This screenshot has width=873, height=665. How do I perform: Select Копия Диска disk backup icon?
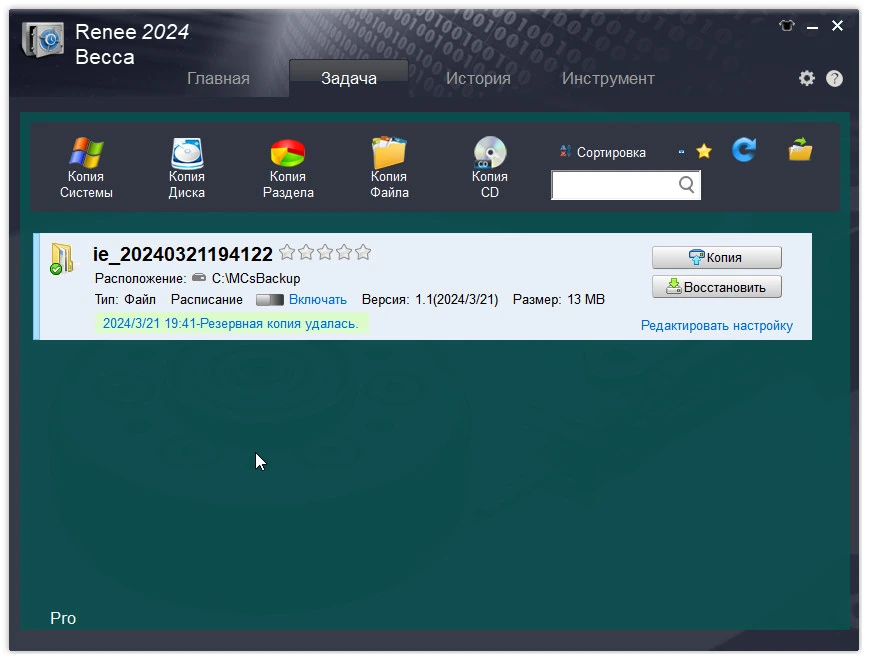(187, 168)
